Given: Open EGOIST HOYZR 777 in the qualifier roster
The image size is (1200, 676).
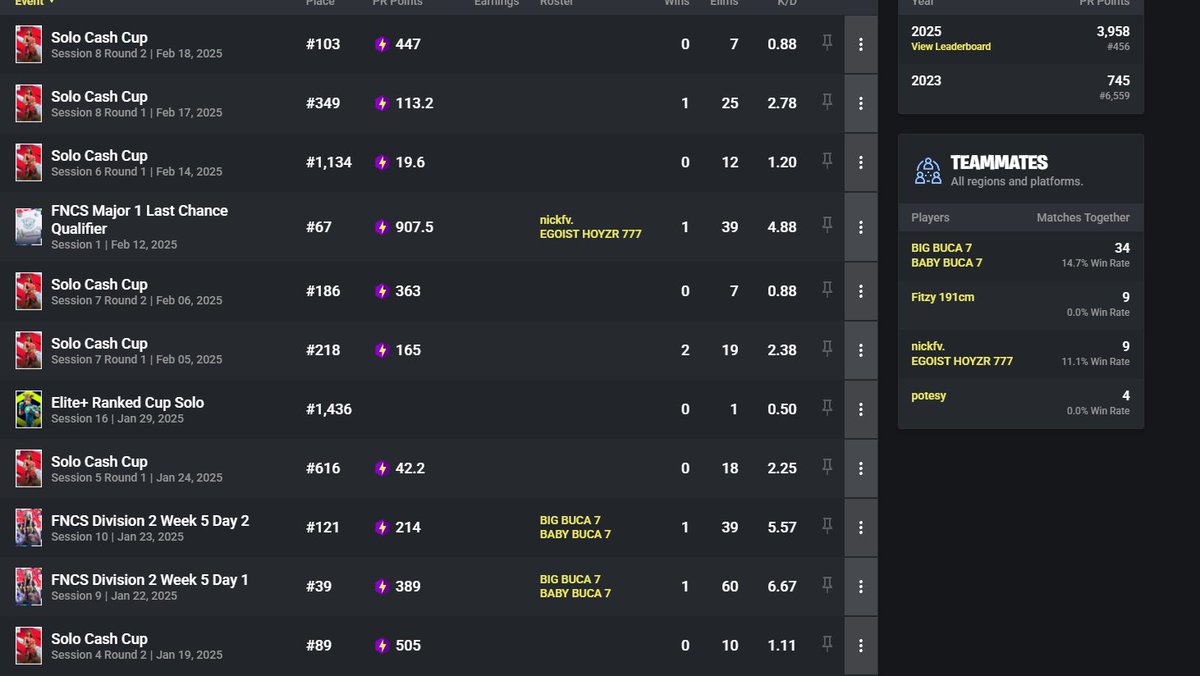Looking at the screenshot, I should coord(590,234).
